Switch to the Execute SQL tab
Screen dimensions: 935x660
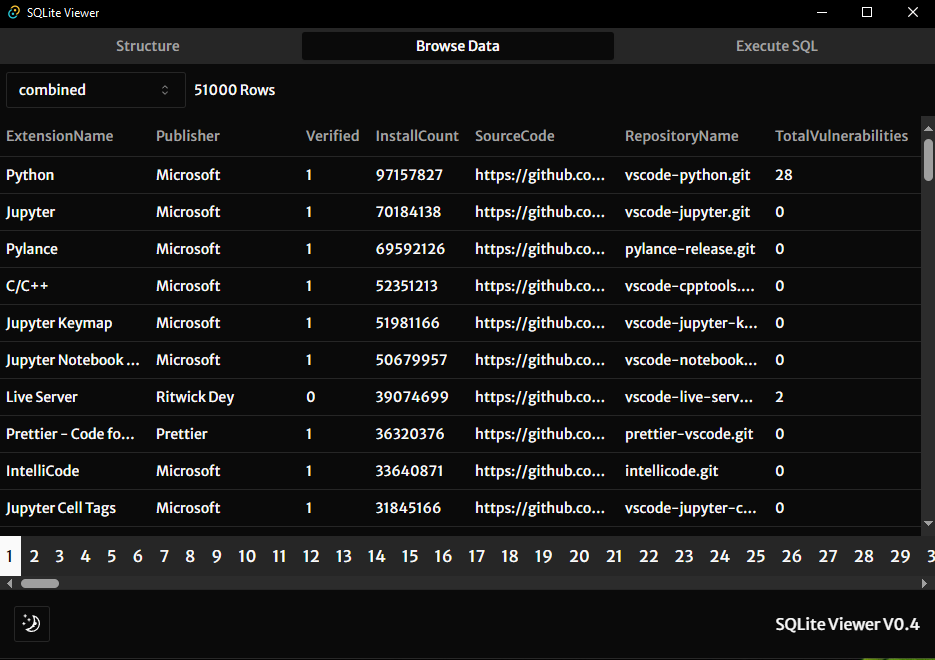[x=776, y=46]
